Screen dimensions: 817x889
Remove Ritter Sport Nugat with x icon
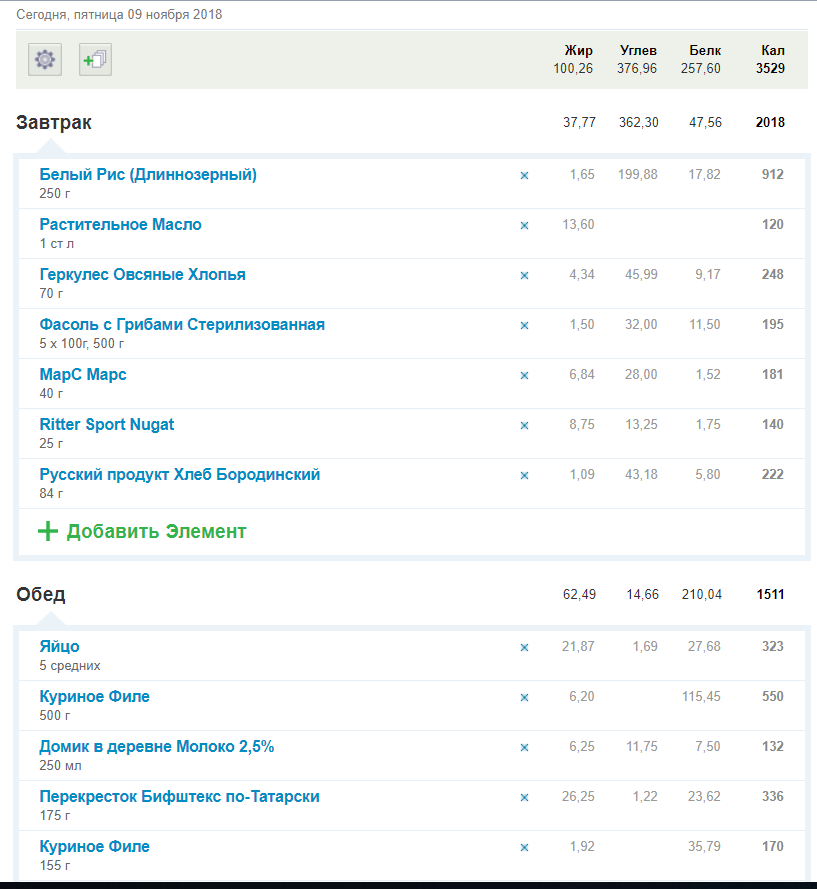[524, 426]
